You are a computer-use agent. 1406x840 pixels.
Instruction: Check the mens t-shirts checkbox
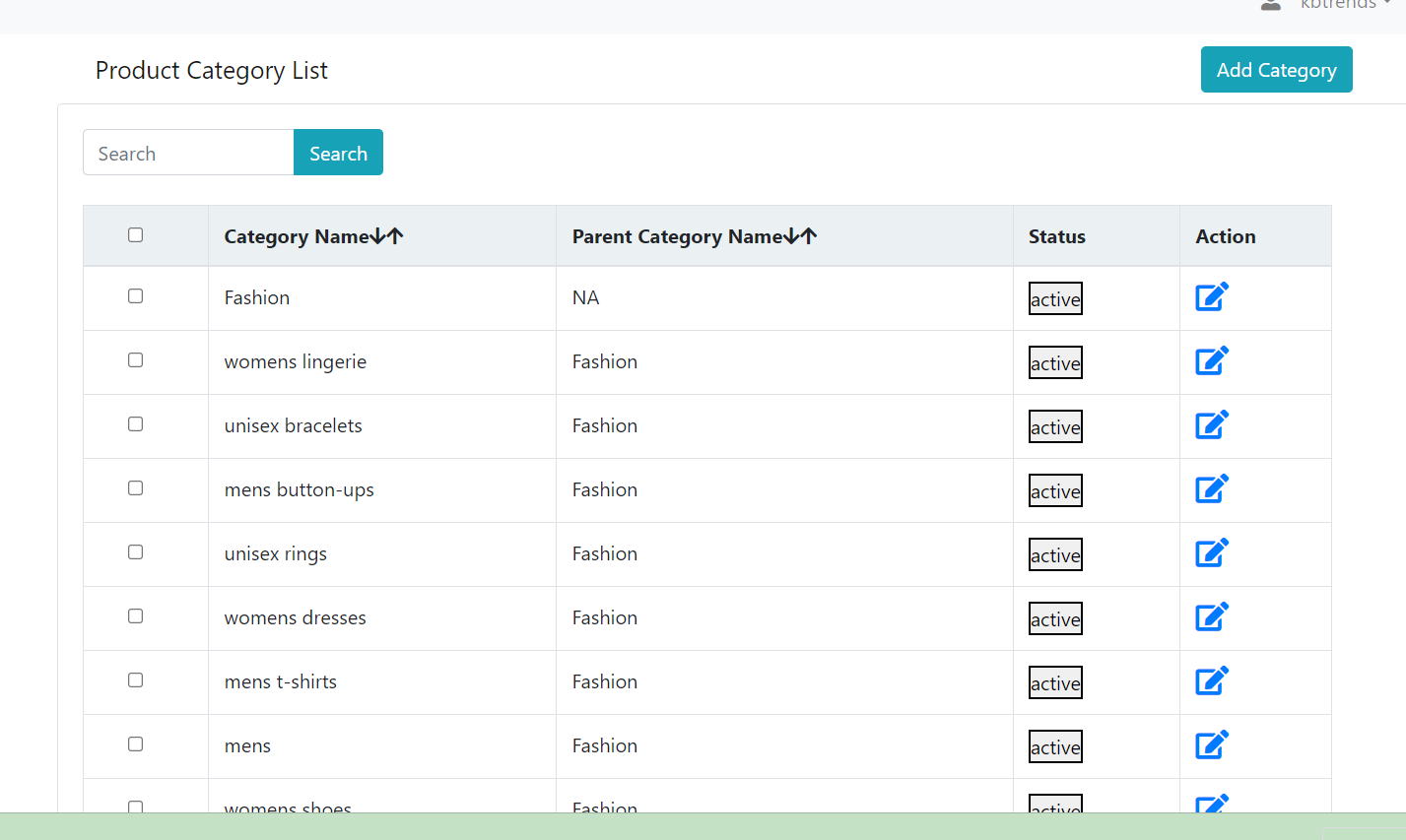tap(136, 679)
